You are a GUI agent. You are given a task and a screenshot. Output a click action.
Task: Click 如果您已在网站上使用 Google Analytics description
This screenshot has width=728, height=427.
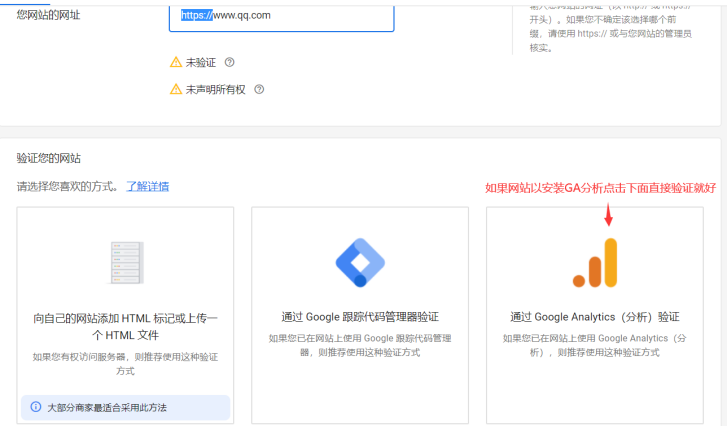click(595, 345)
